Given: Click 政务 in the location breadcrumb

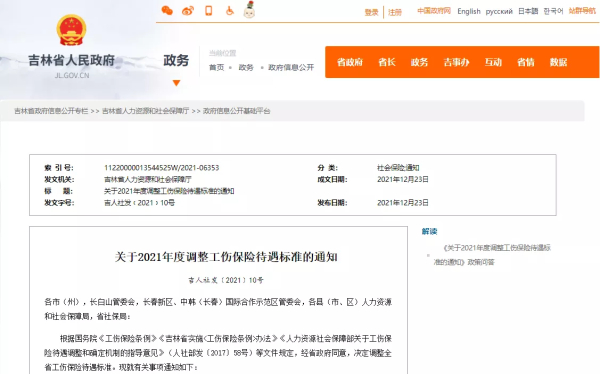Looking at the screenshot, I should click(x=246, y=67).
